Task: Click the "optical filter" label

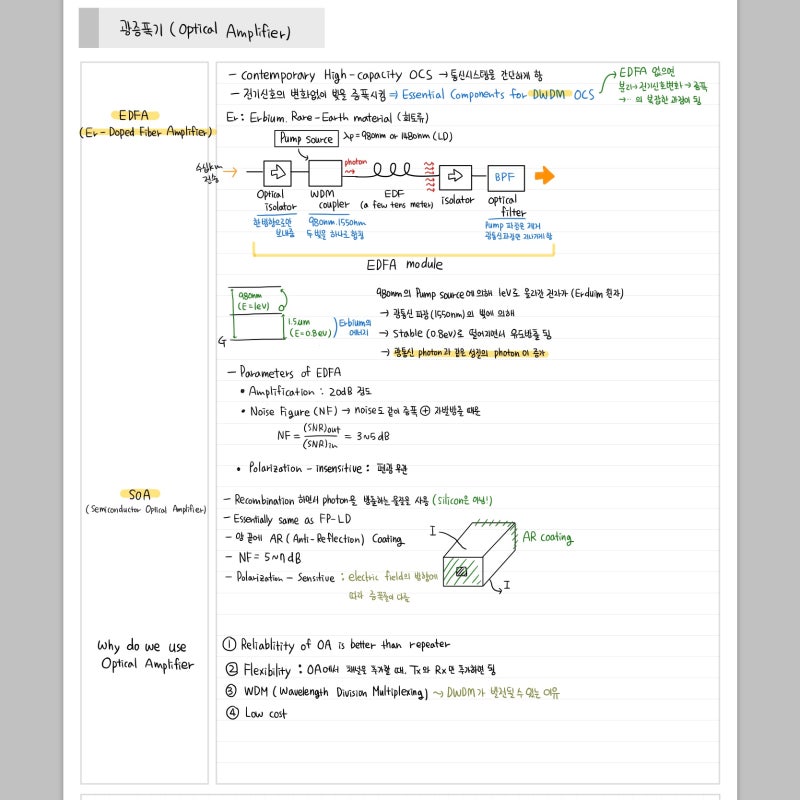Action: coord(507,206)
